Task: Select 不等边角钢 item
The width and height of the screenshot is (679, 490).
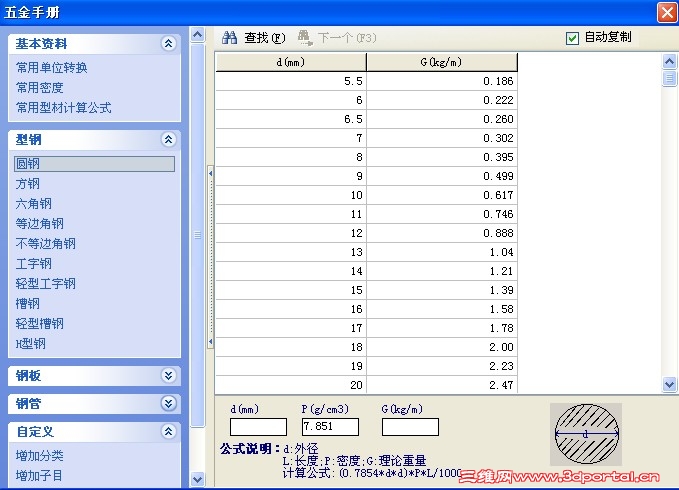Action: pyautogui.click(x=45, y=243)
